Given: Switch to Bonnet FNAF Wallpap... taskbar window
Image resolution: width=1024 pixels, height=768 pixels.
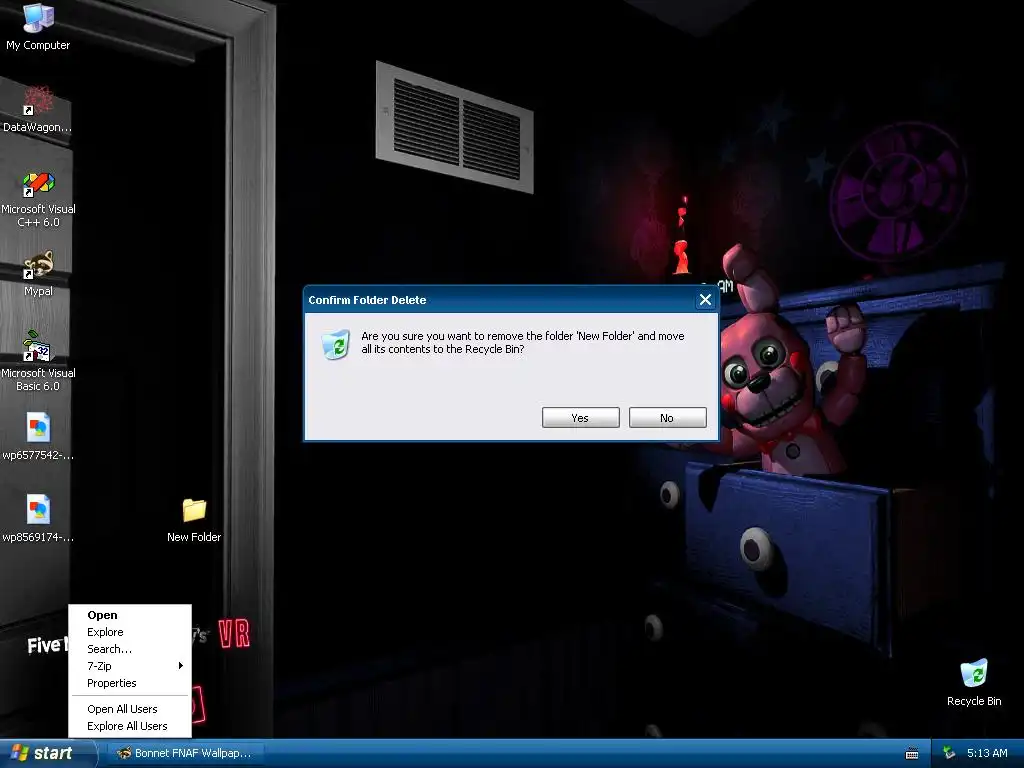Looking at the screenshot, I should [186, 753].
